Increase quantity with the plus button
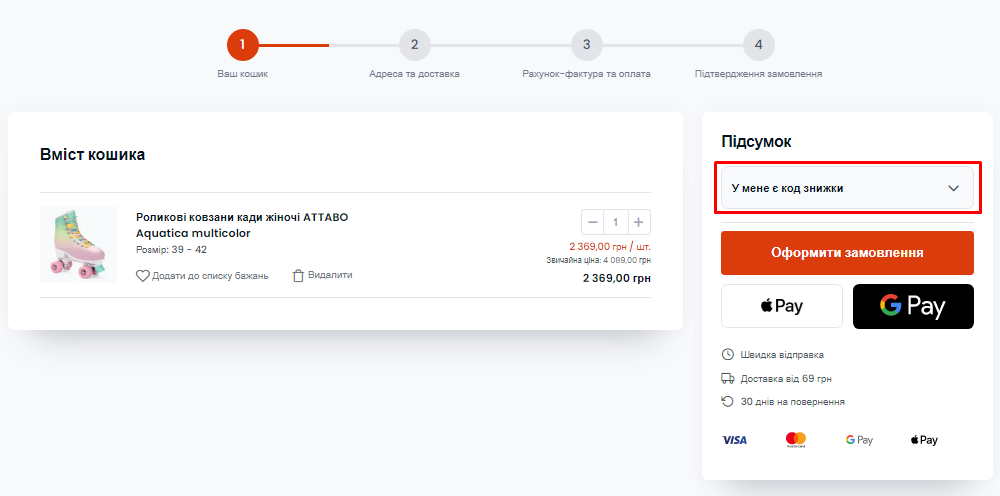 click(639, 222)
